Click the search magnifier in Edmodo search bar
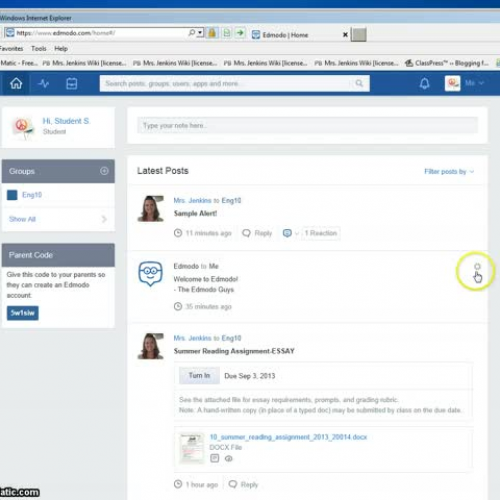 (359, 83)
